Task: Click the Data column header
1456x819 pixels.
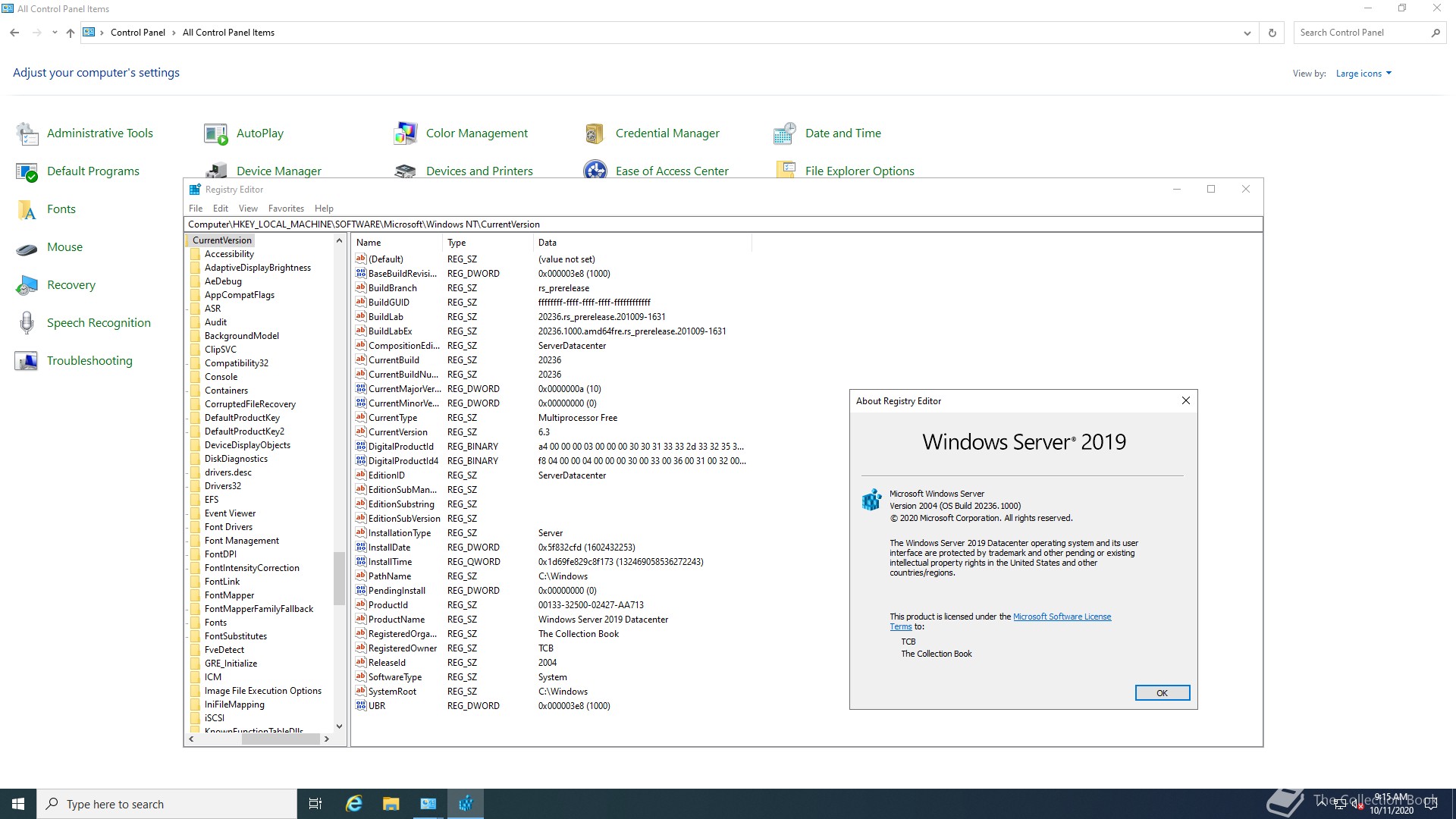Action: coord(642,243)
